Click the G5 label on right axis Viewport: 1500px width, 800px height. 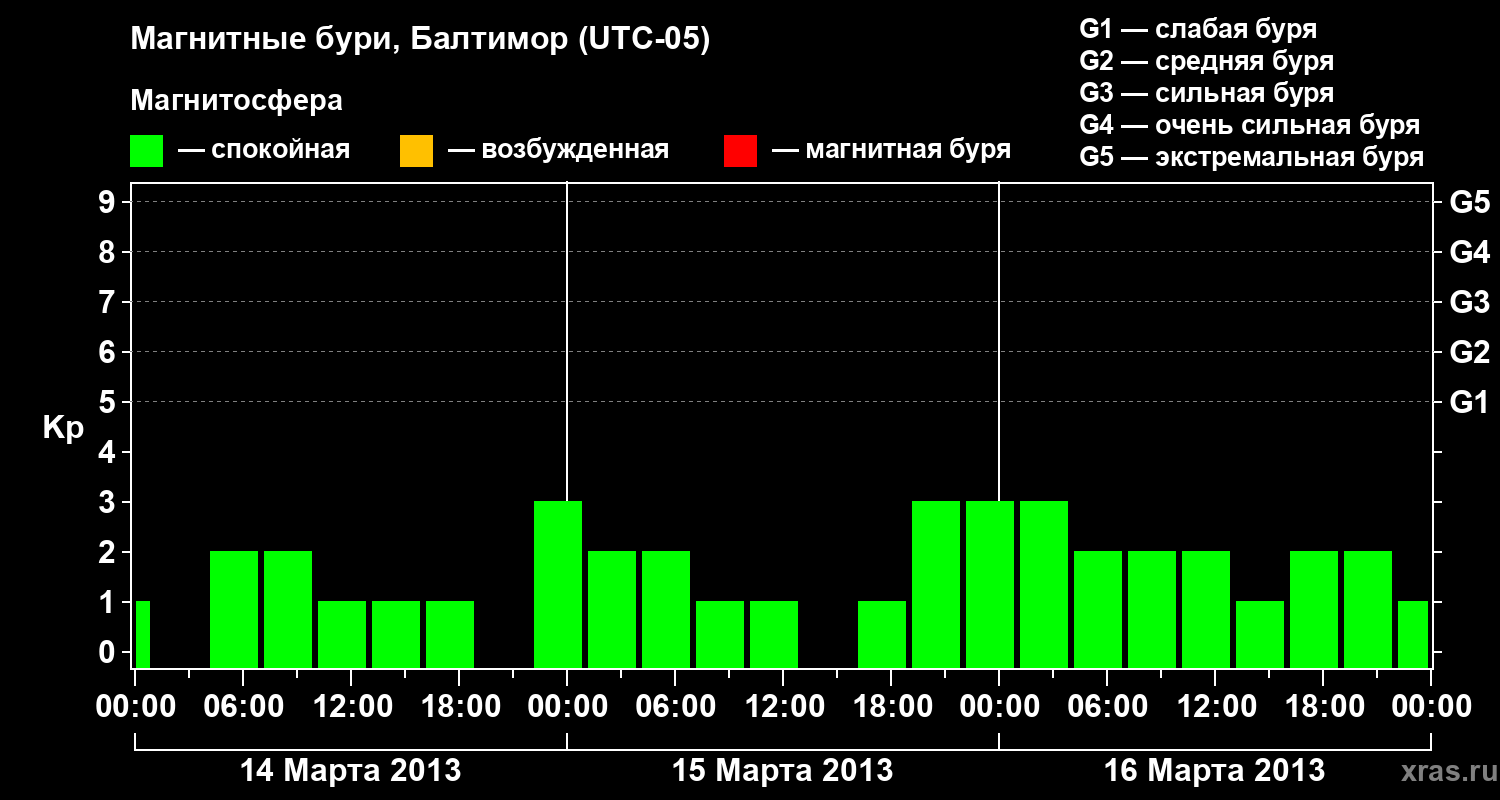point(1469,202)
